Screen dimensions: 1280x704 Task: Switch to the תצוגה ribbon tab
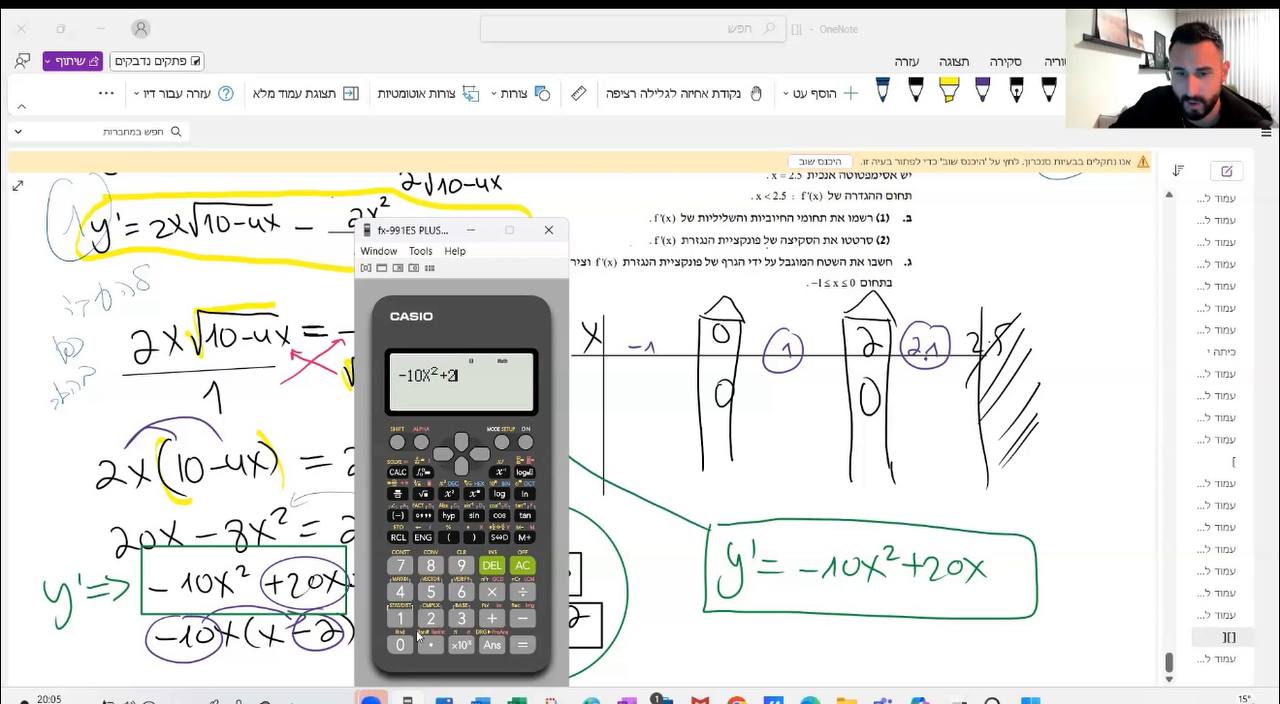click(954, 61)
